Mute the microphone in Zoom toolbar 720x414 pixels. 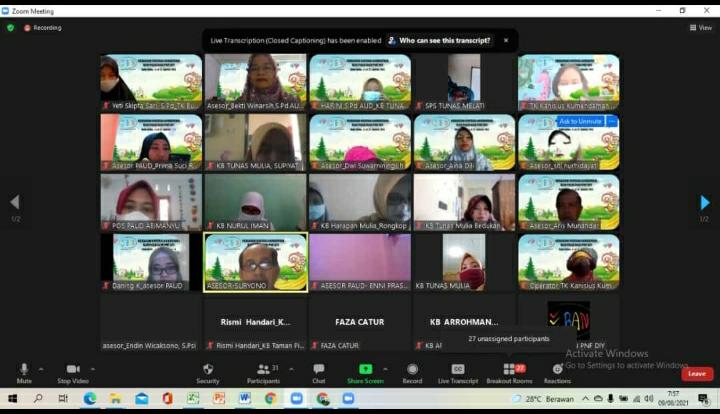(24, 371)
